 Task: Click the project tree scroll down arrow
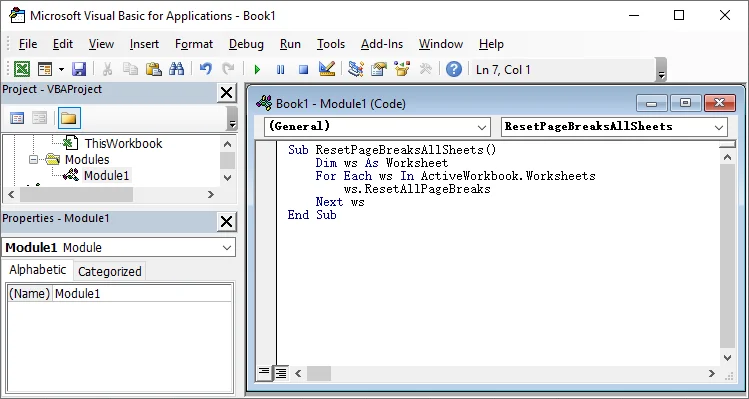point(227,177)
